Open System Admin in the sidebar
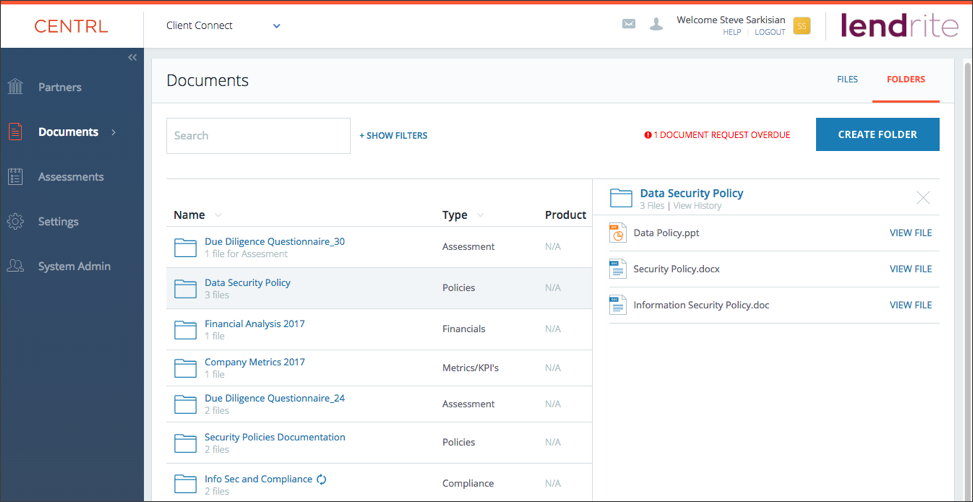The width and height of the screenshot is (973, 502). (74, 266)
